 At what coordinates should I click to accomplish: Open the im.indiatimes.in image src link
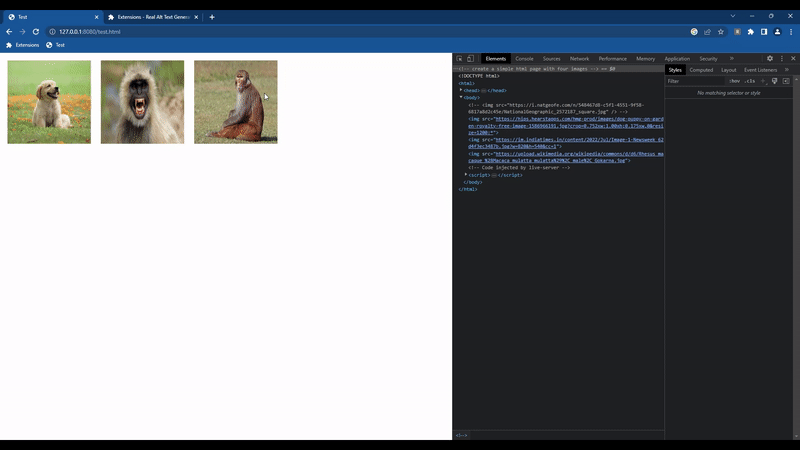pyautogui.click(x=566, y=143)
